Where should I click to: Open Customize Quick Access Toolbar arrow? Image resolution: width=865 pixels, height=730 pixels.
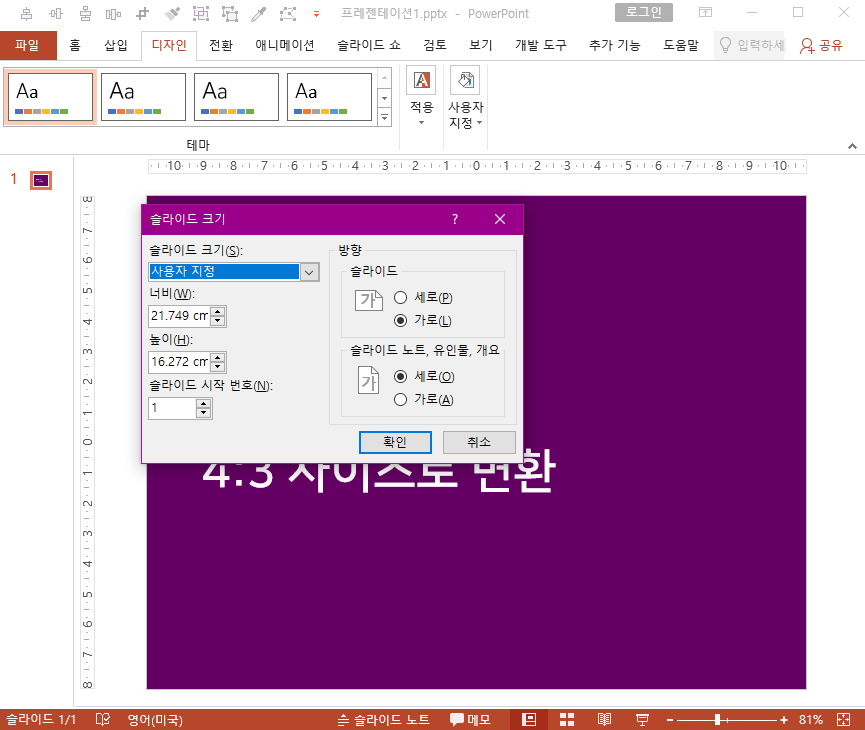click(x=316, y=14)
